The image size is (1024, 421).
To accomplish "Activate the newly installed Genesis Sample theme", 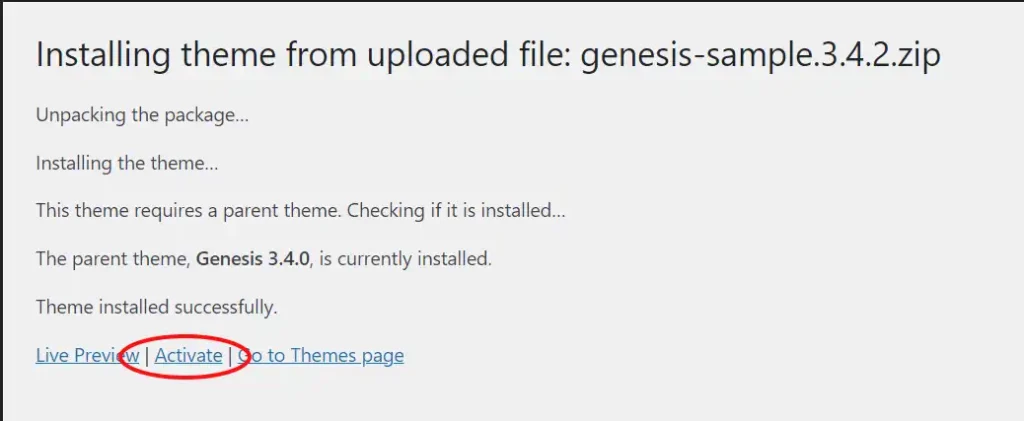I will coord(188,355).
